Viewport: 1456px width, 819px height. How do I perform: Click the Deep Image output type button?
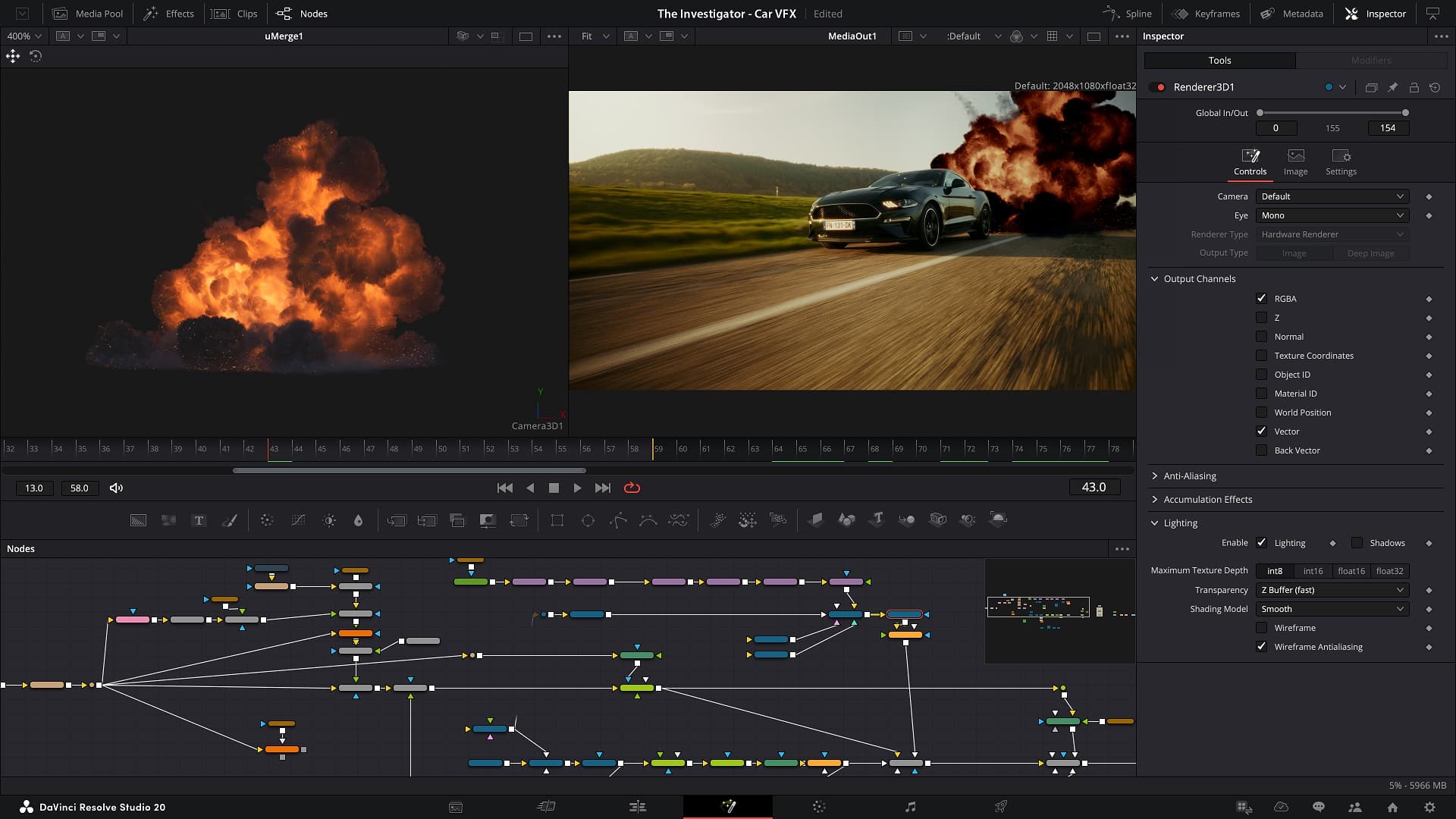tap(1371, 253)
